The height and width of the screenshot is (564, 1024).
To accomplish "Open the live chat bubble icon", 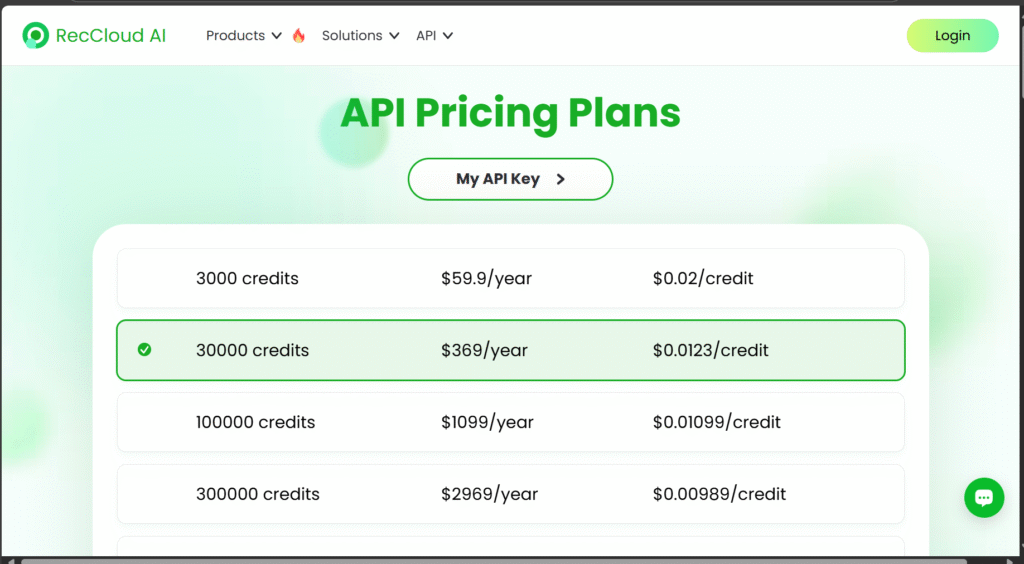I will pyautogui.click(x=983, y=497).
